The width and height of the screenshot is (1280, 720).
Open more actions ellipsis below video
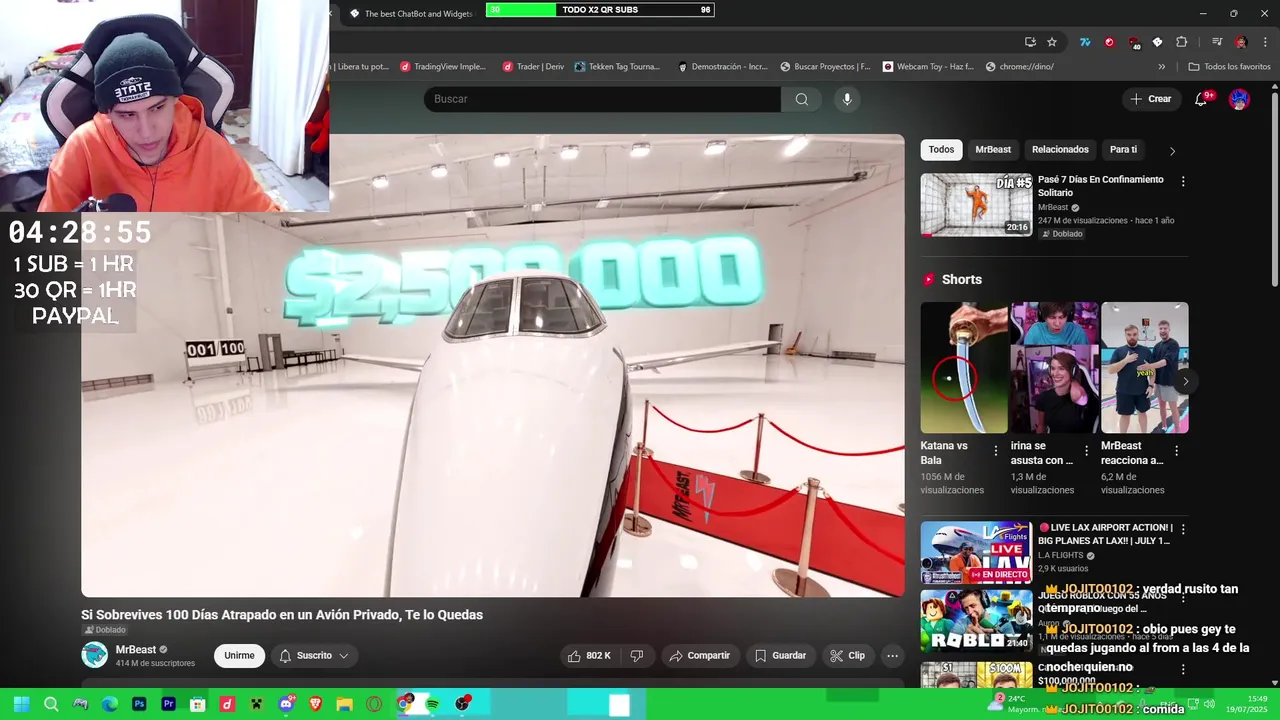click(892, 656)
